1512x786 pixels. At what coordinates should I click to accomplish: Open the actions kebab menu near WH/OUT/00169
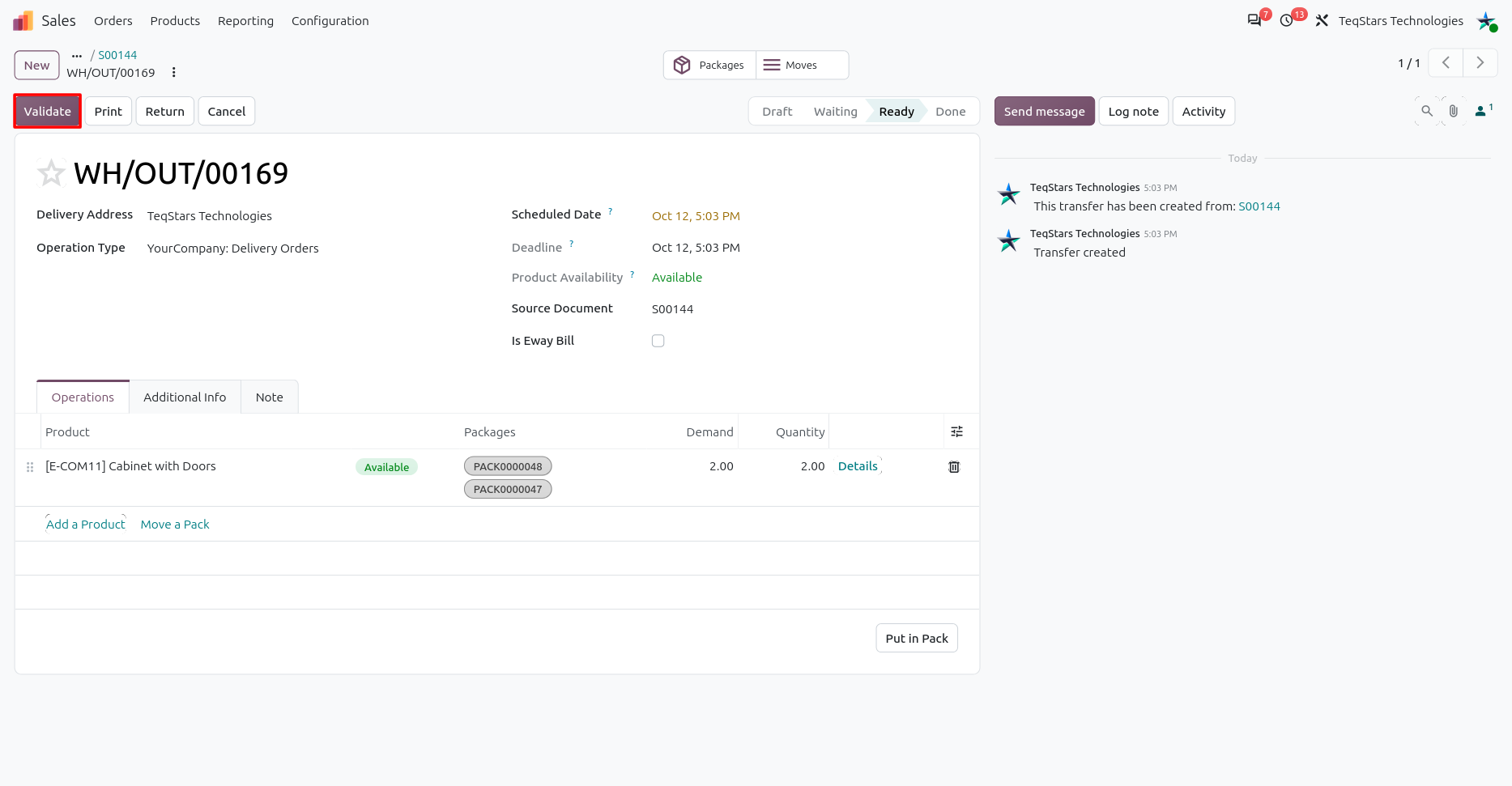[173, 72]
